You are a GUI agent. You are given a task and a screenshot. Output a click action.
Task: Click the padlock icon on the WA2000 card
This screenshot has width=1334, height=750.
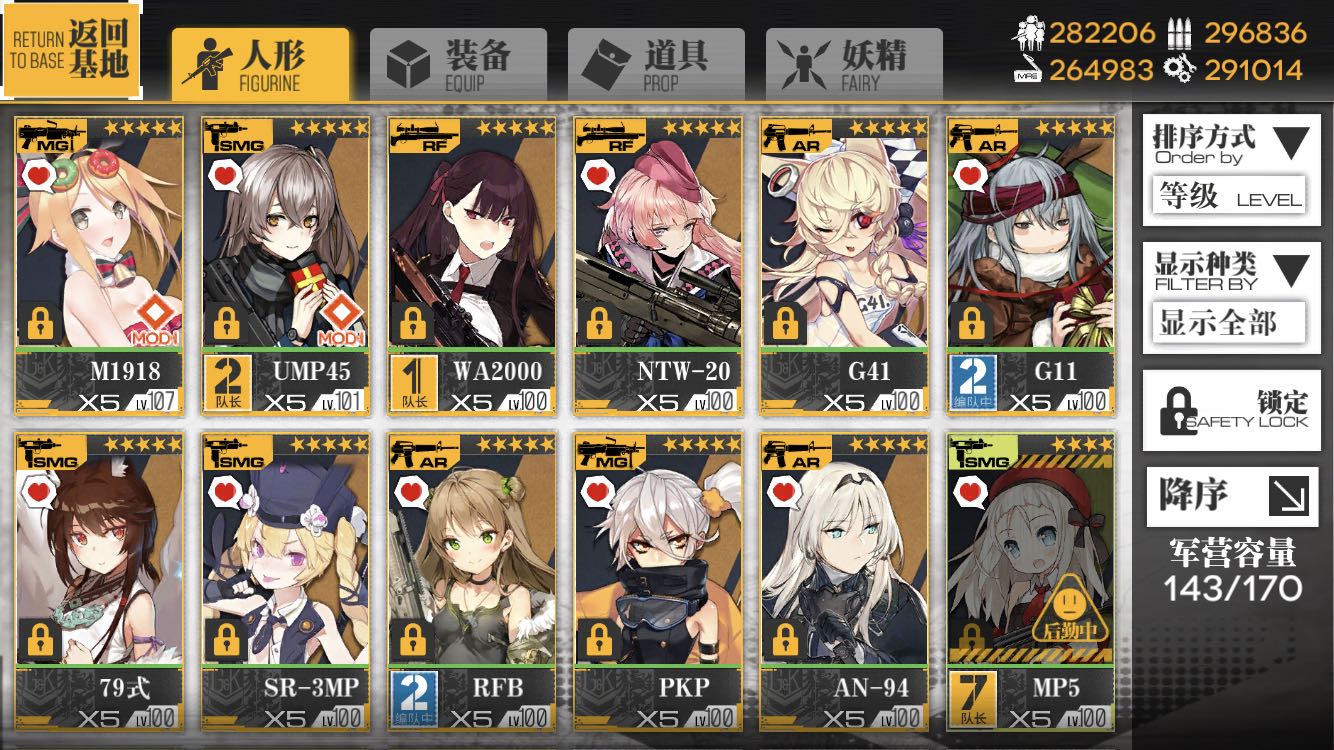pos(413,323)
